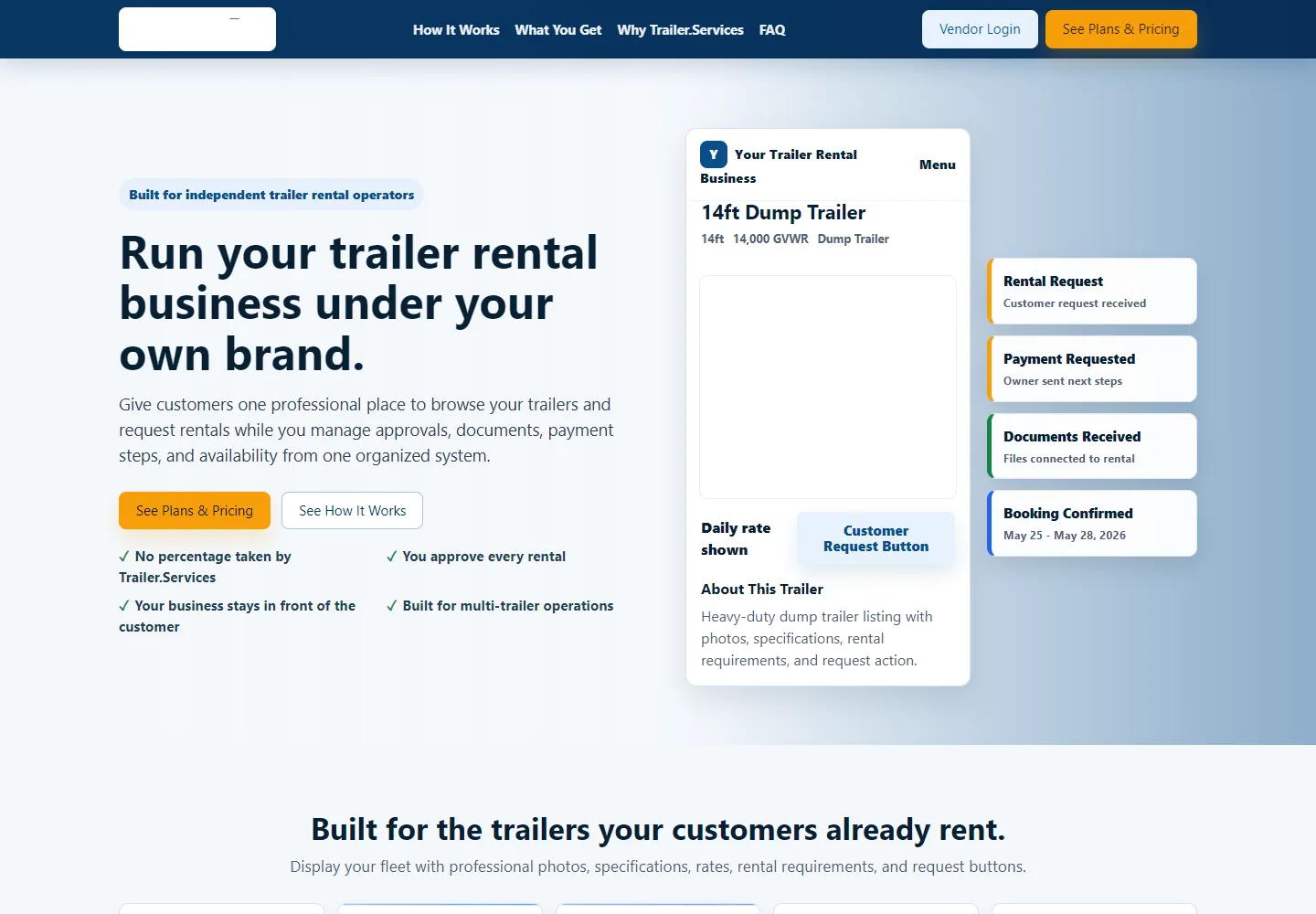
Task: Click 'Your Trailer Rental Business' name text
Action: pos(779,166)
